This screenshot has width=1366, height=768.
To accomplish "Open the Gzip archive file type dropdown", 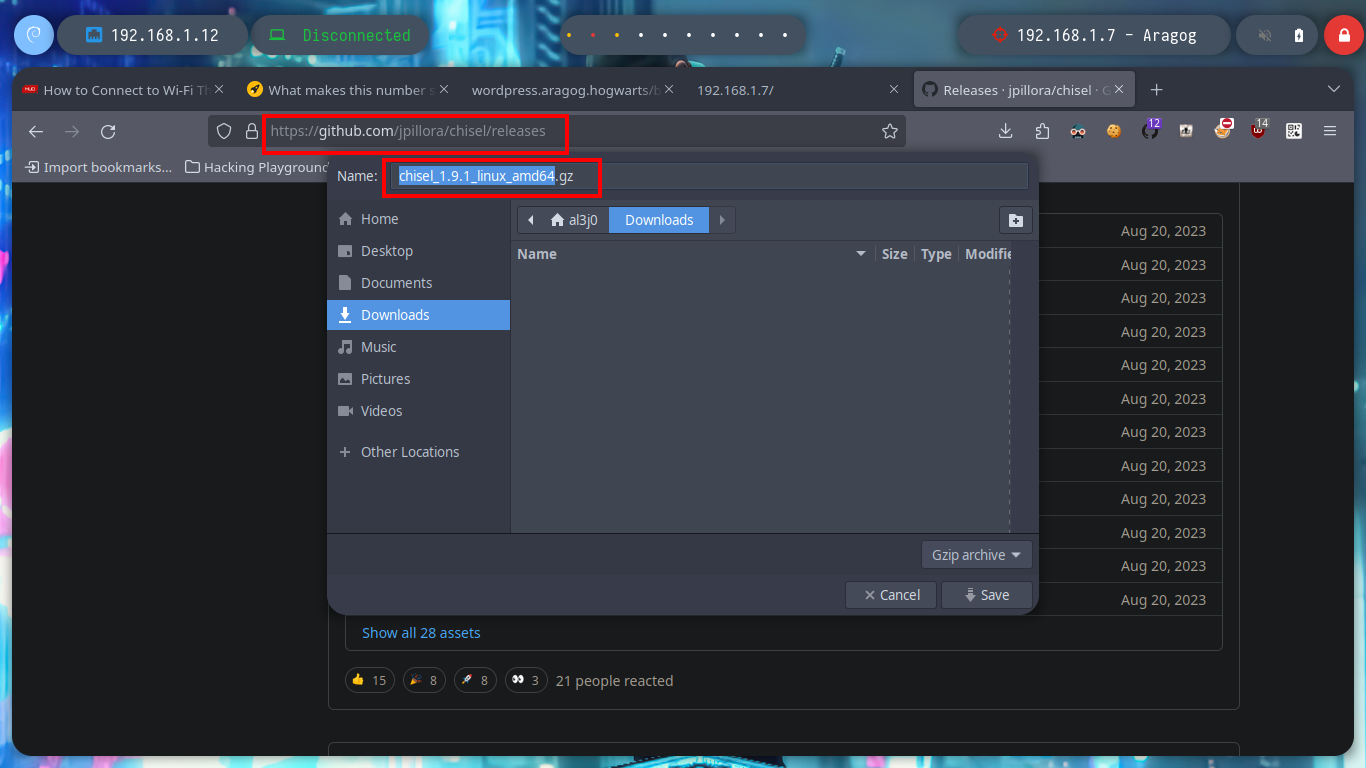I will (976, 555).
